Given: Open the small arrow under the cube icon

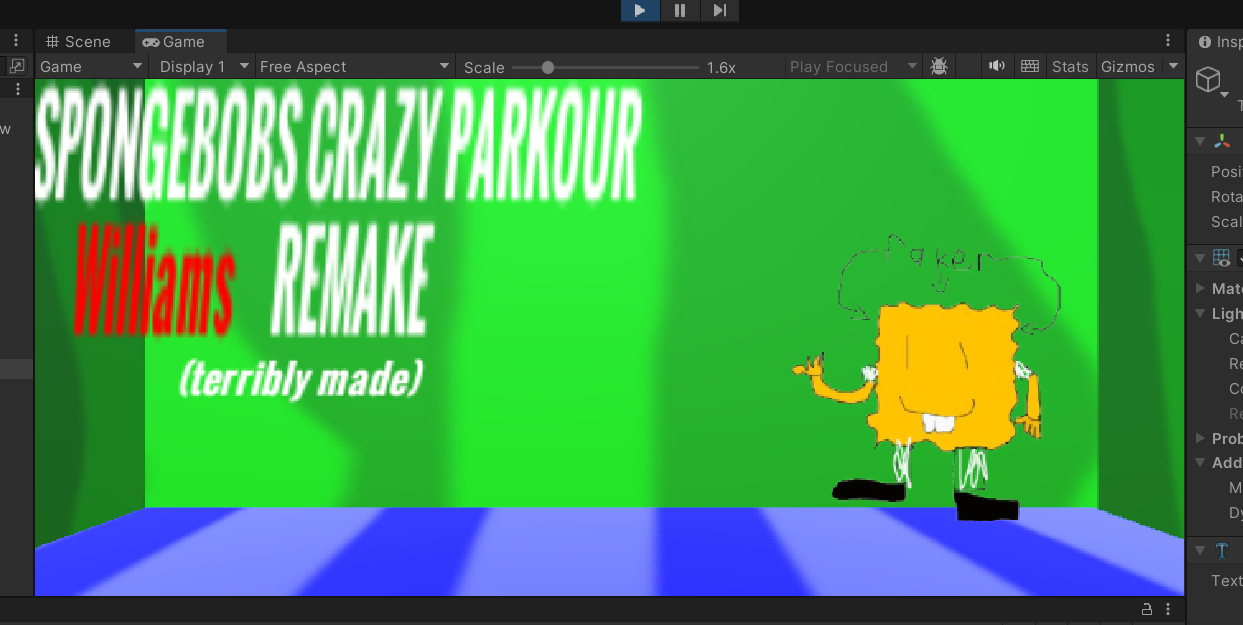Looking at the screenshot, I should click(x=1225, y=96).
